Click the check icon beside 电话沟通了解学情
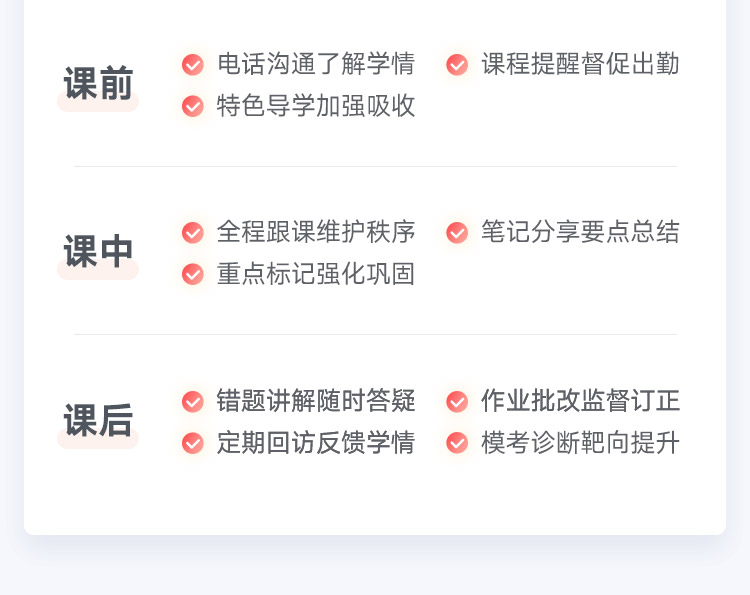The height and width of the screenshot is (595, 750). pyautogui.click(x=193, y=65)
